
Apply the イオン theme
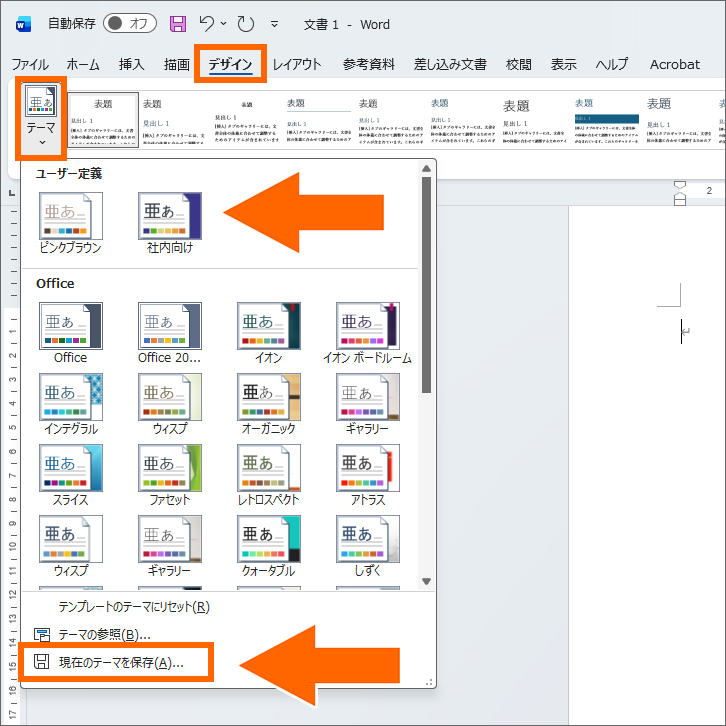click(x=269, y=333)
